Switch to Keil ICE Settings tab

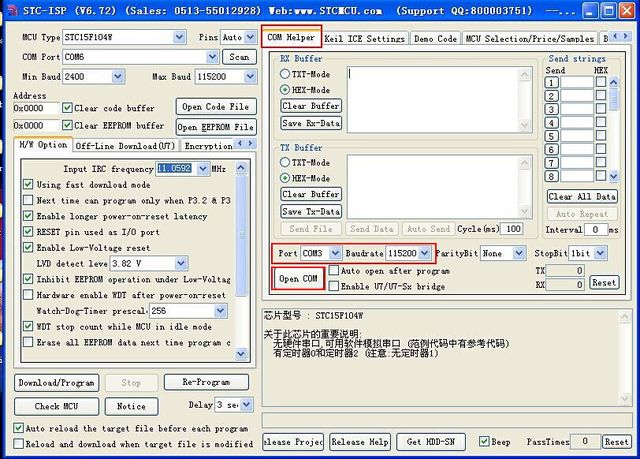pos(364,39)
